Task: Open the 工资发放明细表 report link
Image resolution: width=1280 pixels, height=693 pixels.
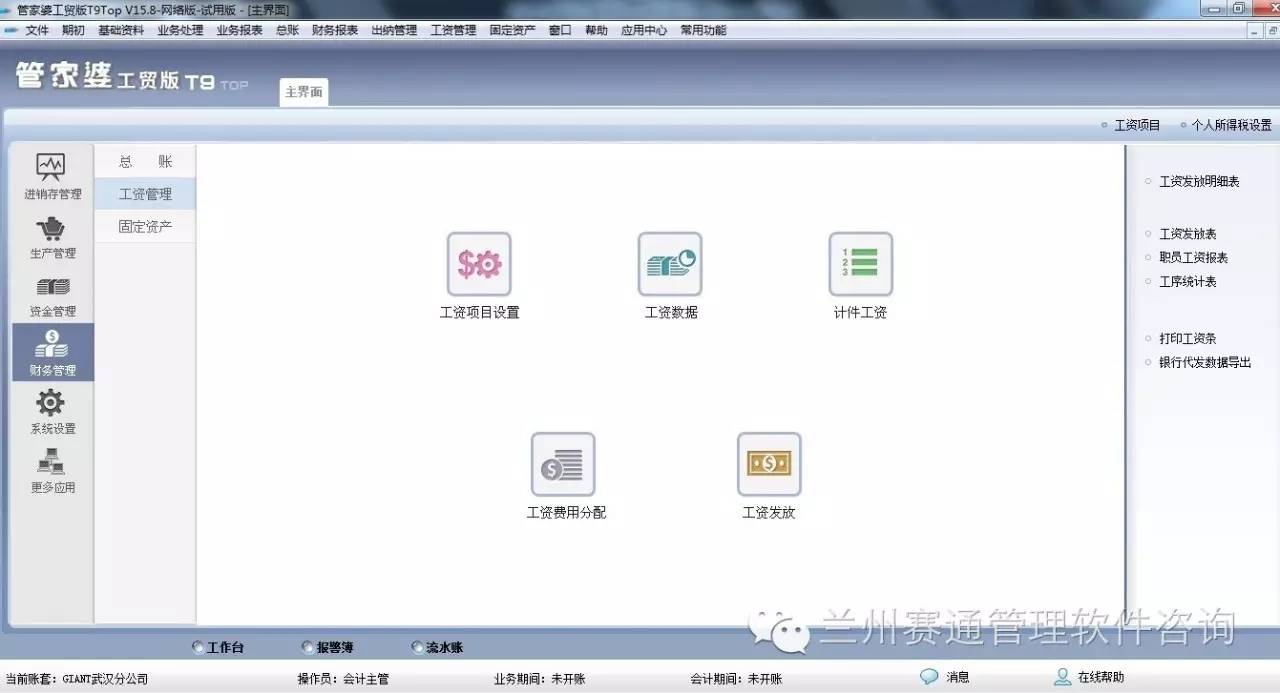Action: coord(1199,182)
